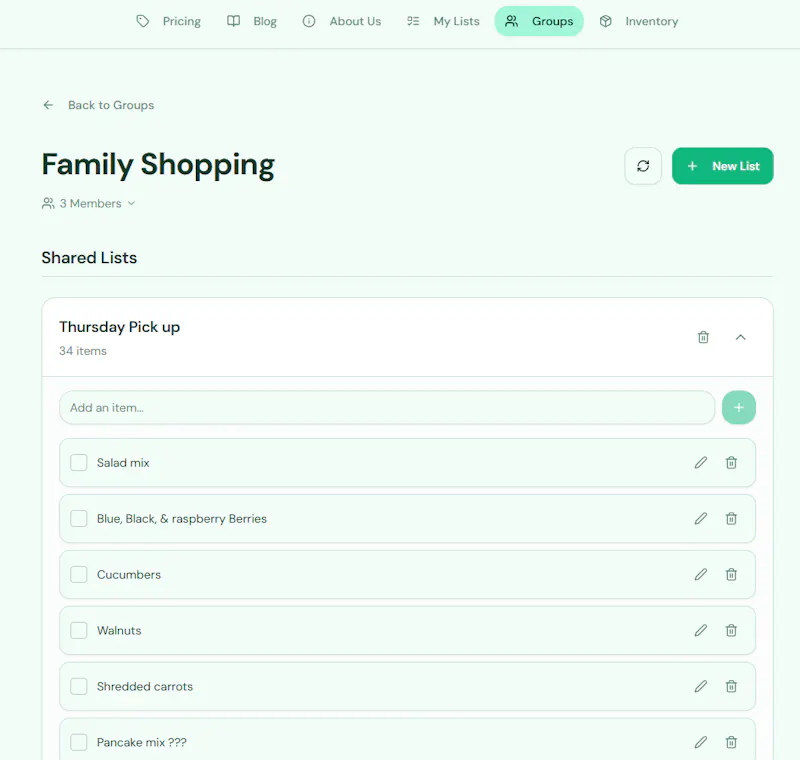Click Back to Groups link
The width and height of the screenshot is (800, 760).
point(98,105)
